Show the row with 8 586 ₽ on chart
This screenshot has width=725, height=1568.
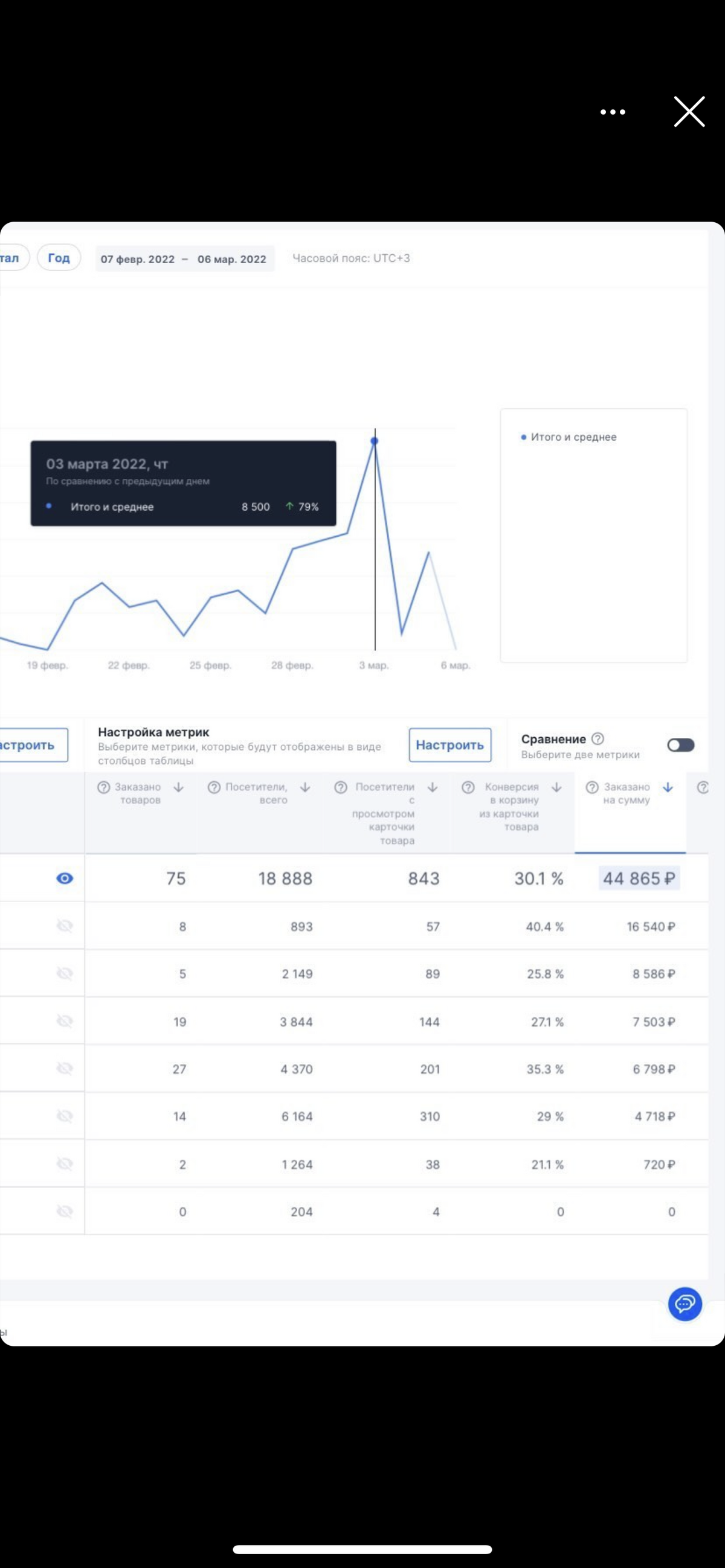click(65, 973)
